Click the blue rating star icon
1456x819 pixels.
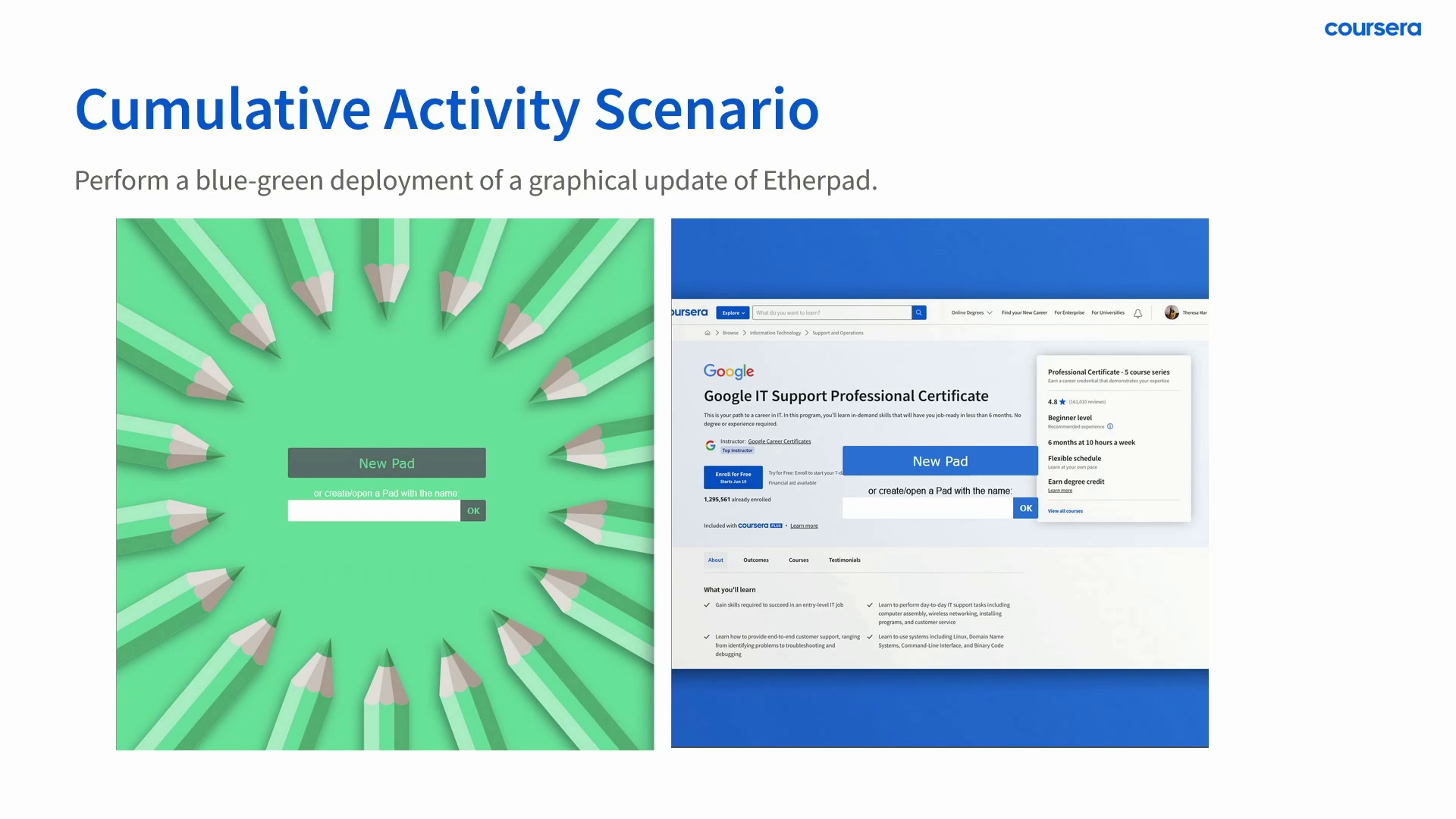click(x=1062, y=402)
